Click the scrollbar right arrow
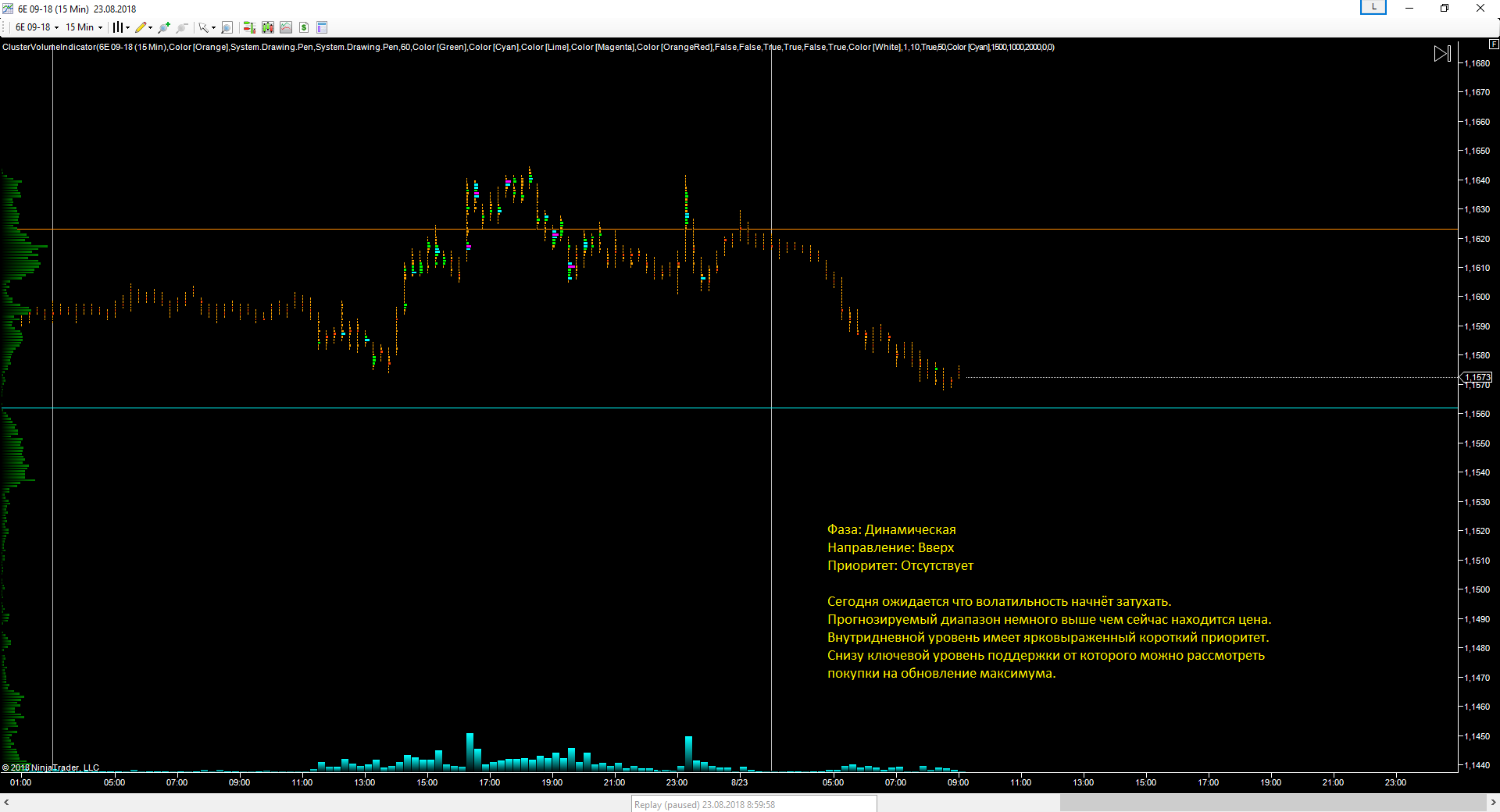Viewport: 1500px width, 812px height. click(x=1493, y=803)
